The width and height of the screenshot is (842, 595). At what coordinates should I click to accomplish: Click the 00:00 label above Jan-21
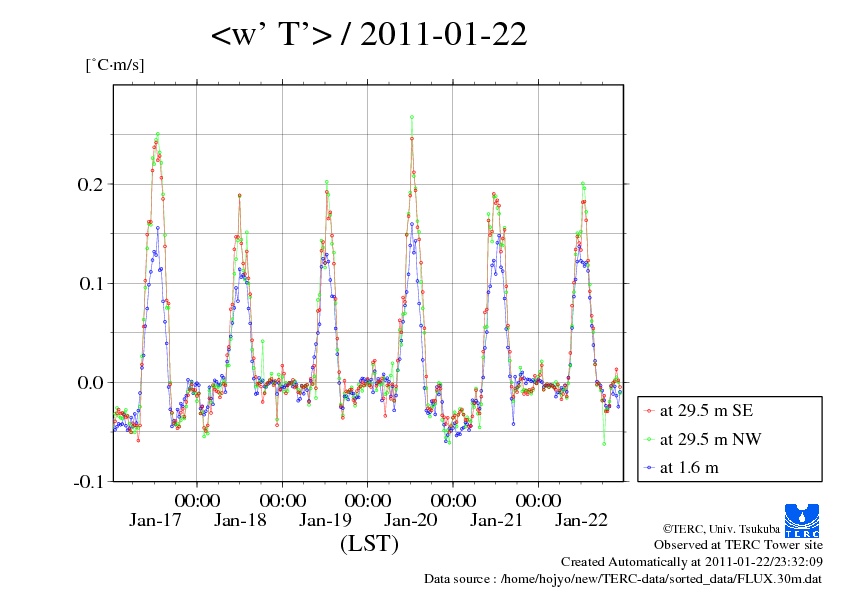click(x=538, y=500)
